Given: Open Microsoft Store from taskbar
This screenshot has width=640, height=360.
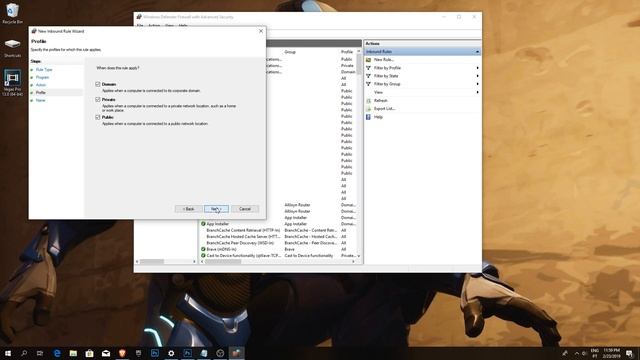Looking at the screenshot, I should (x=89, y=353).
